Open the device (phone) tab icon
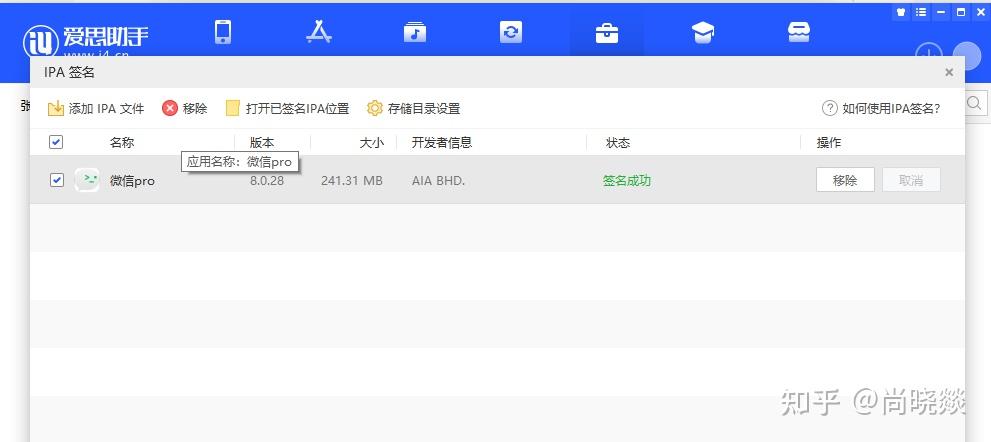The height and width of the screenshot is (442, 991). click(222, 32)
